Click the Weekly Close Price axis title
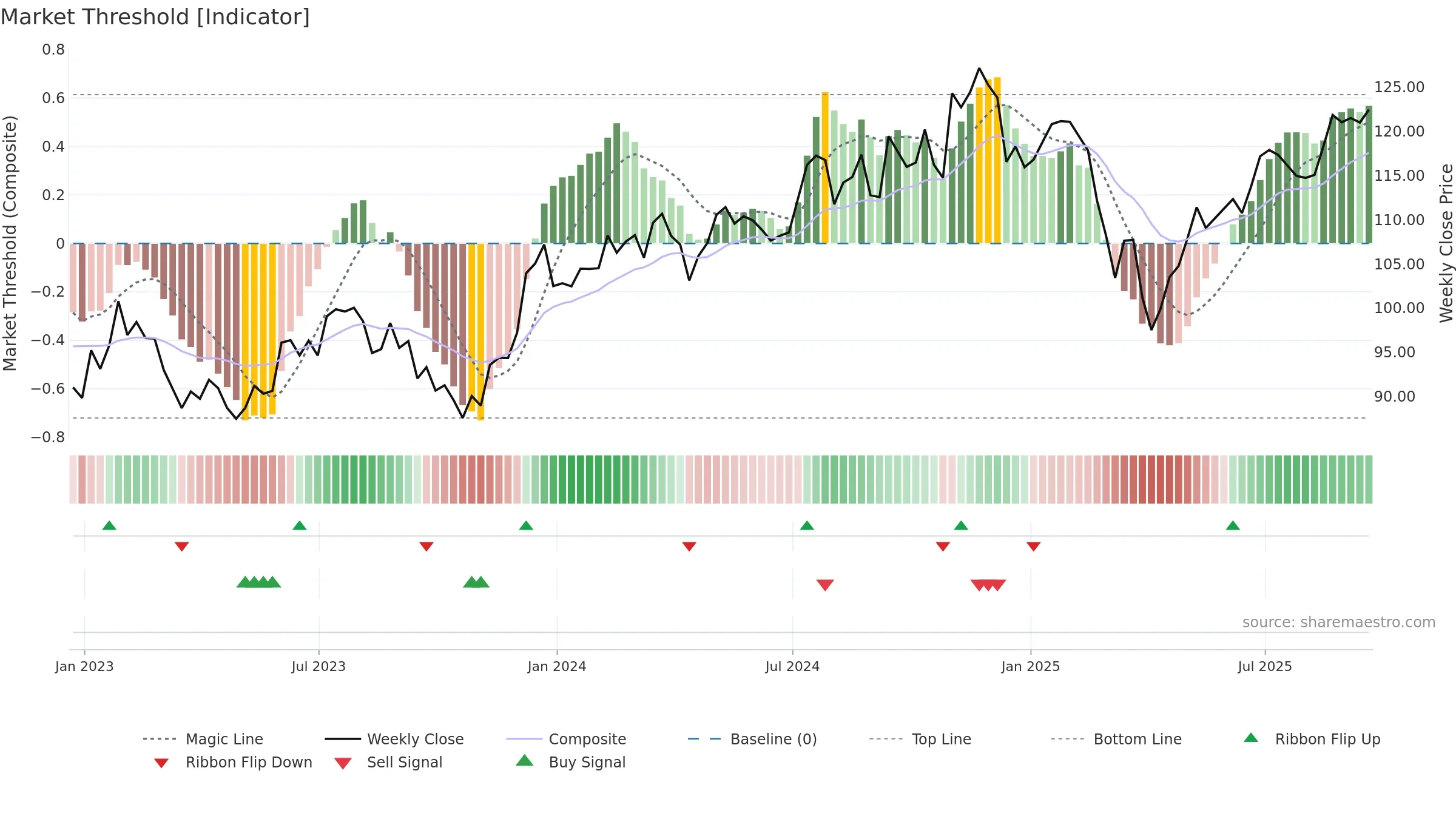The height and width of the screenshot is (819, 1456). 1446,243
